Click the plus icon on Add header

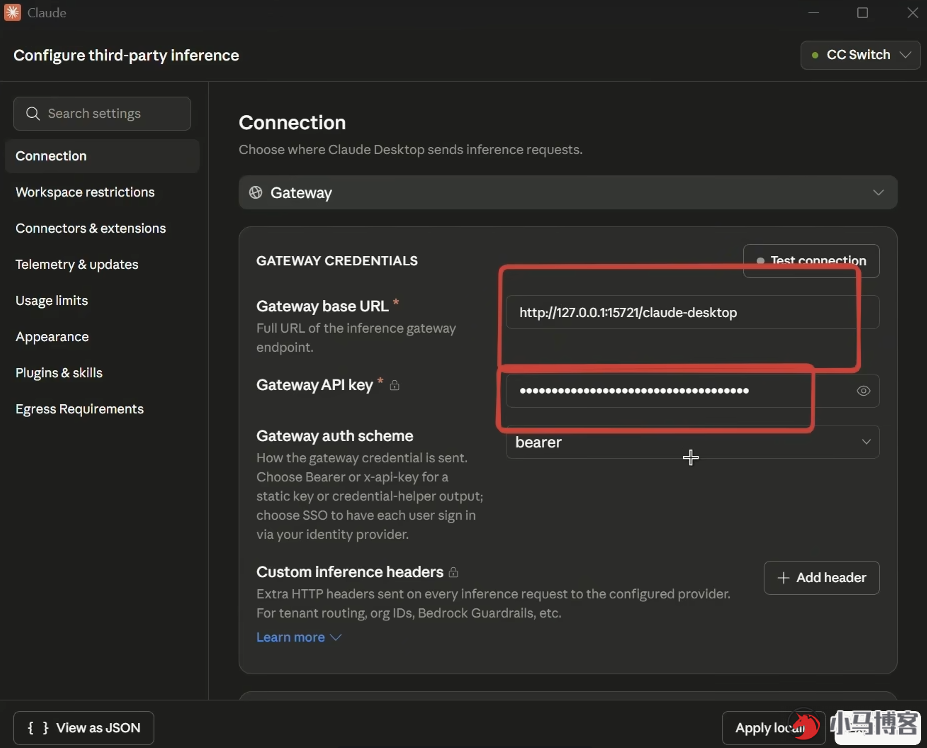pos(783,578)
